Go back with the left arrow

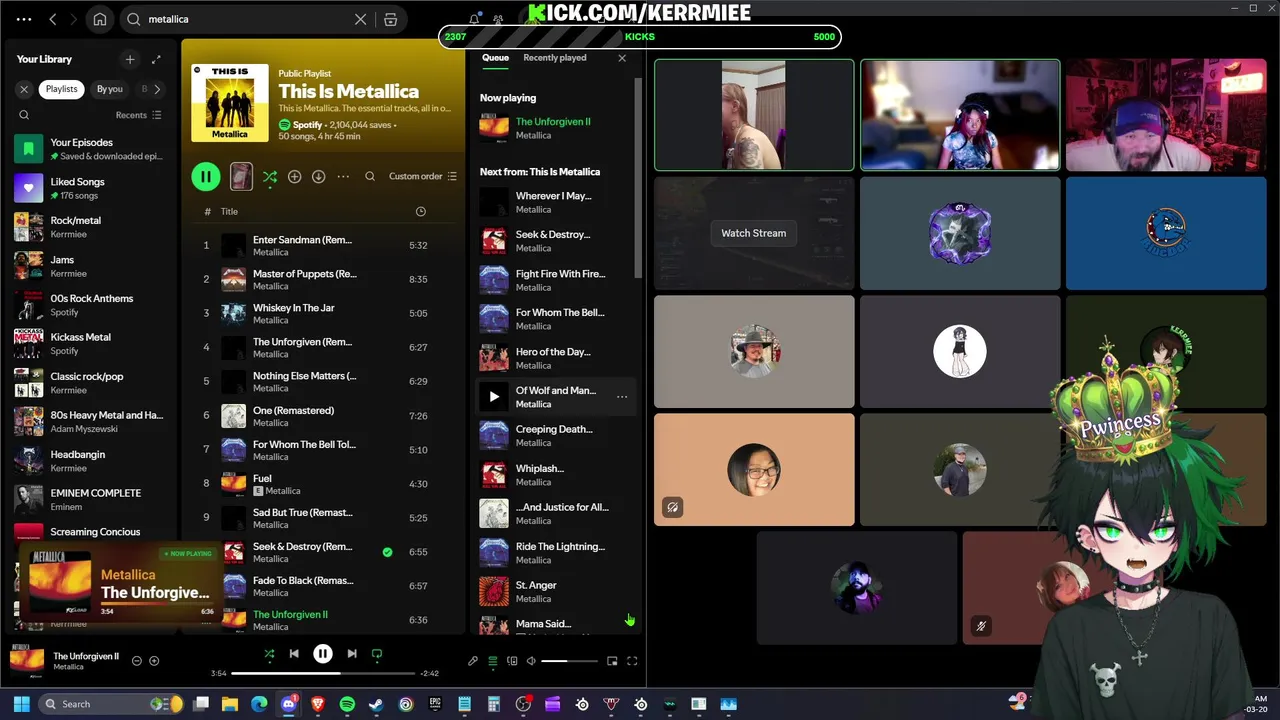[x=53, y=19]
